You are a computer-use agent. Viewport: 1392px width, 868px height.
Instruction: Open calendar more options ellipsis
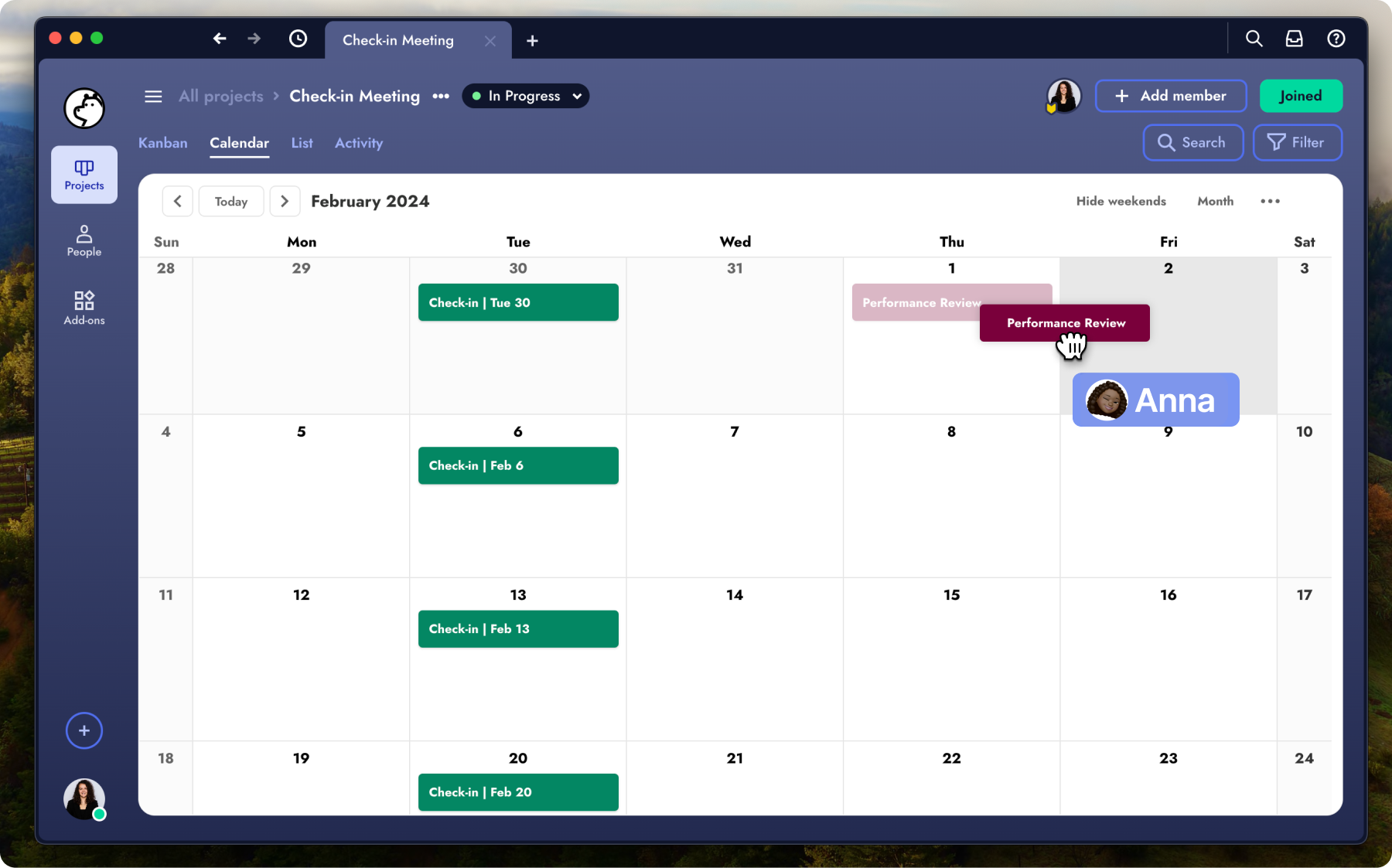click(x=1270, y=201)
